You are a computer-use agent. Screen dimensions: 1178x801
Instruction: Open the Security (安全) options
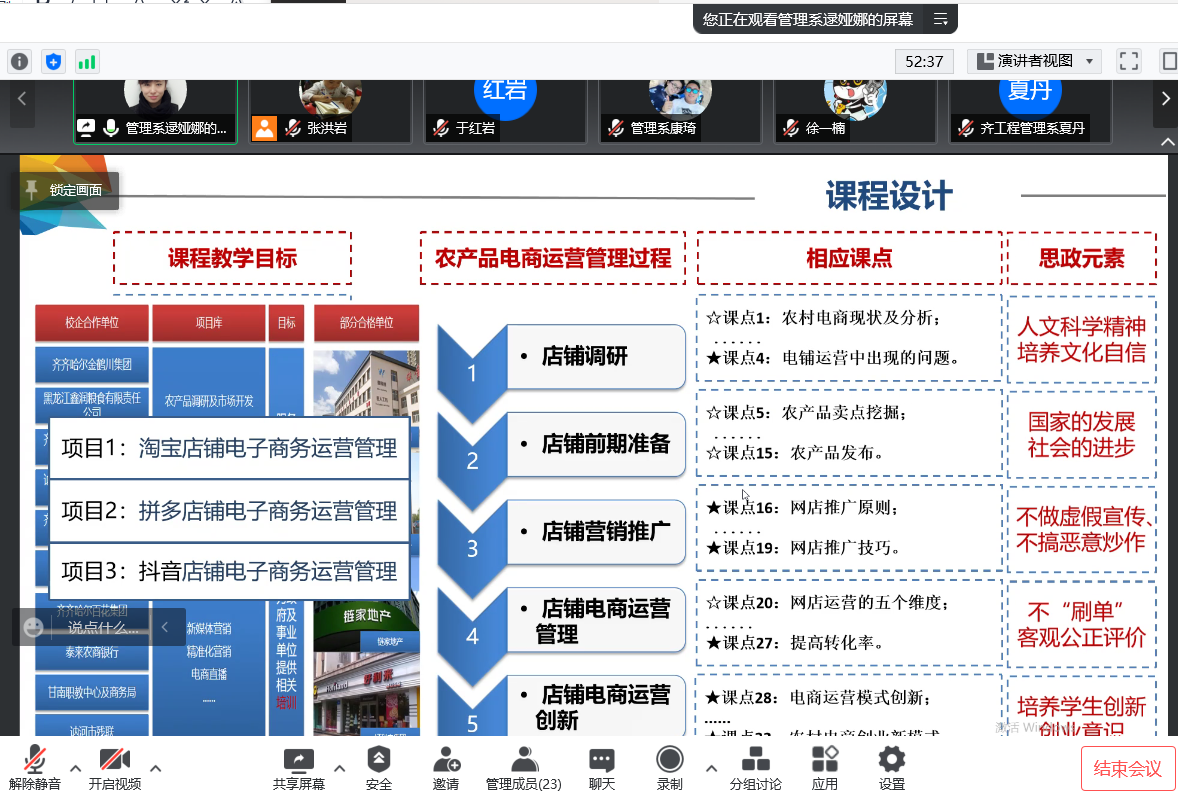coord(379,768)
